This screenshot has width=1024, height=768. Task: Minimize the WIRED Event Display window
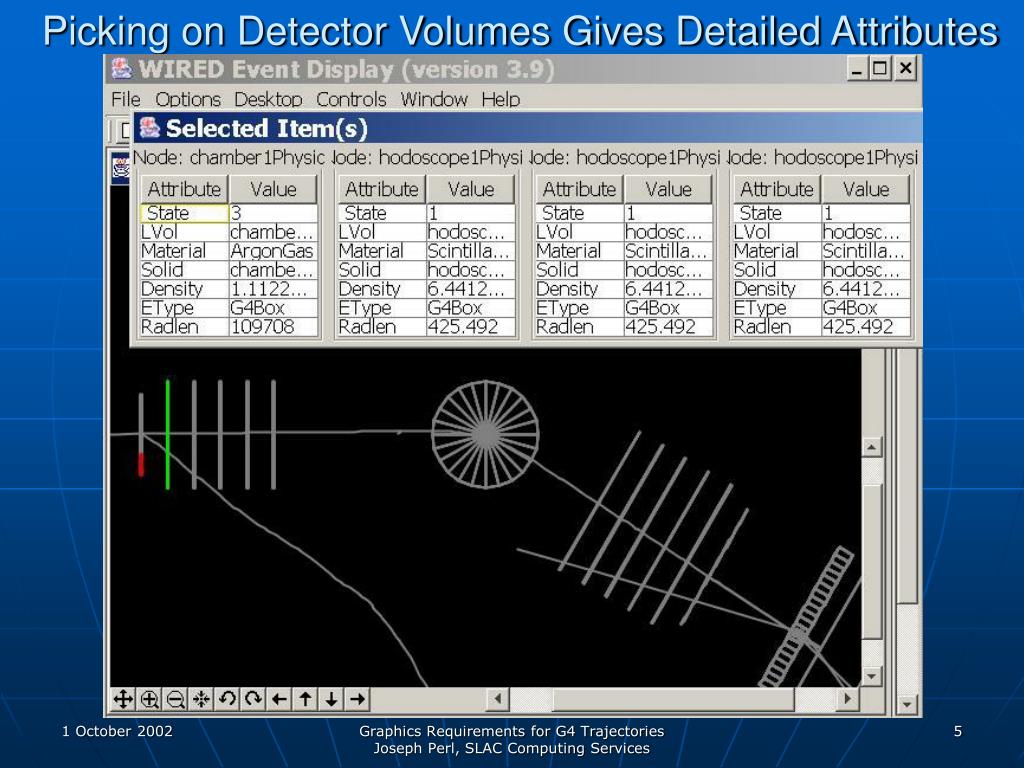tap(858, 68)
